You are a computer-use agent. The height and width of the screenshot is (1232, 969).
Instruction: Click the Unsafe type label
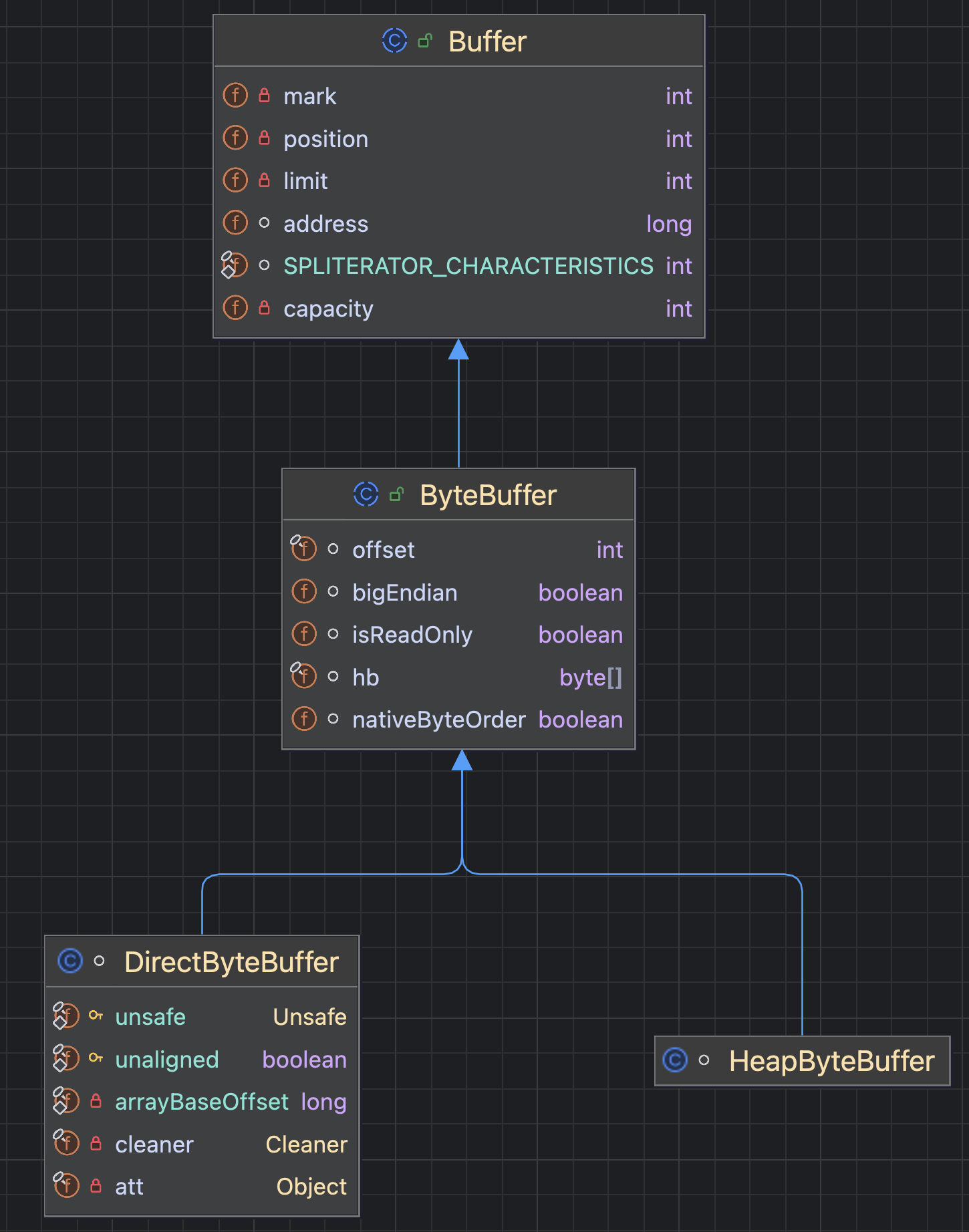pyautogui.click(x=309, y=1017)
